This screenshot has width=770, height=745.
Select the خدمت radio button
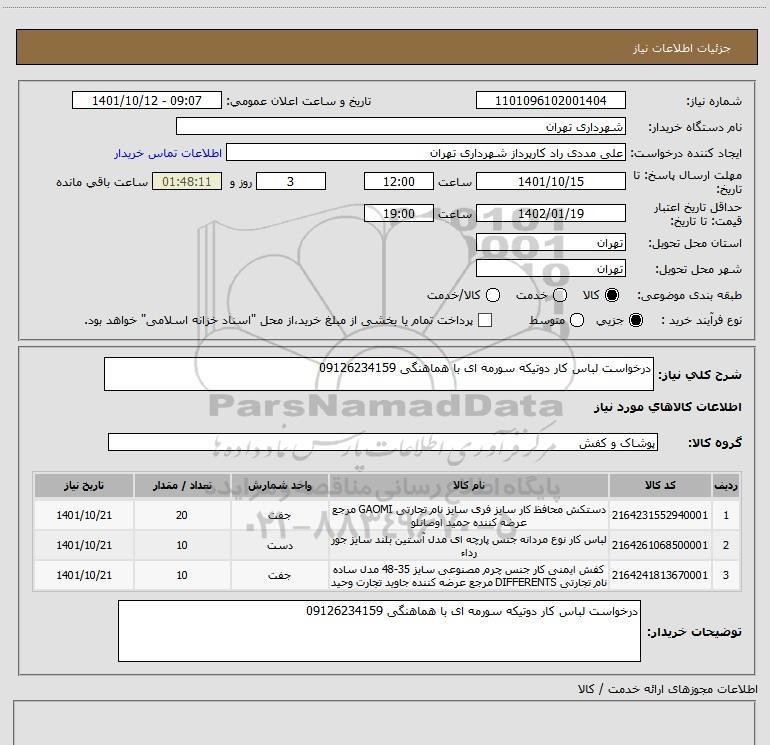pyautogui.click(x=560, y=295)
